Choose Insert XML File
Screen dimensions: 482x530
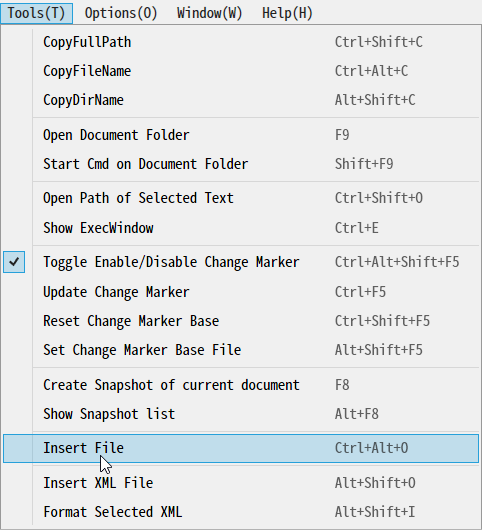[241, 483]
